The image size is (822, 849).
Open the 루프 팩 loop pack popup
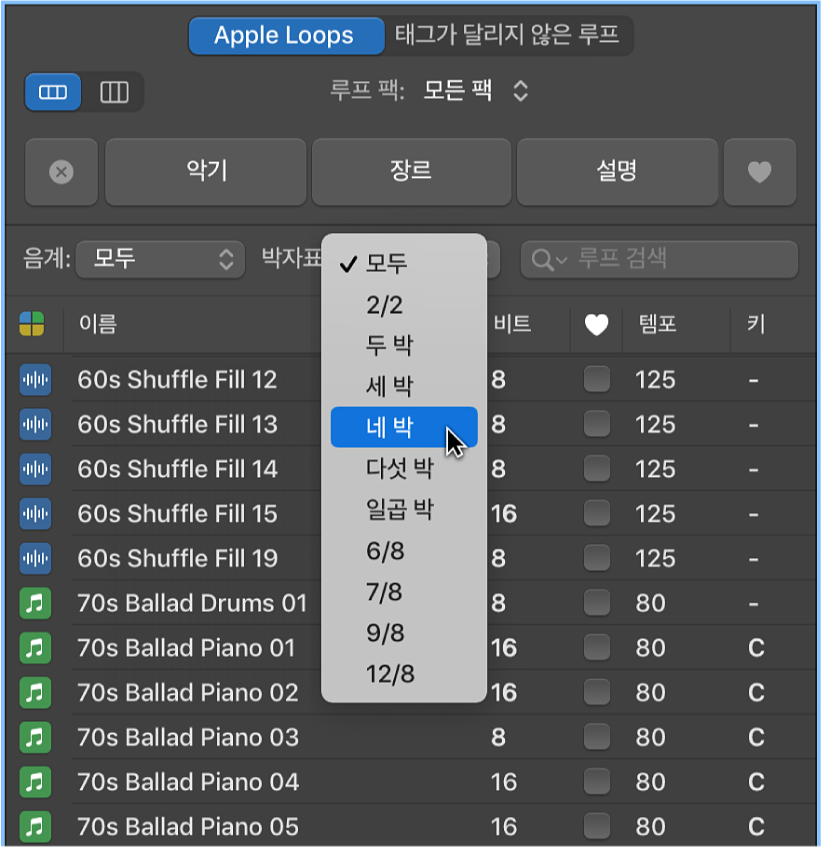[x=475, y=92]
